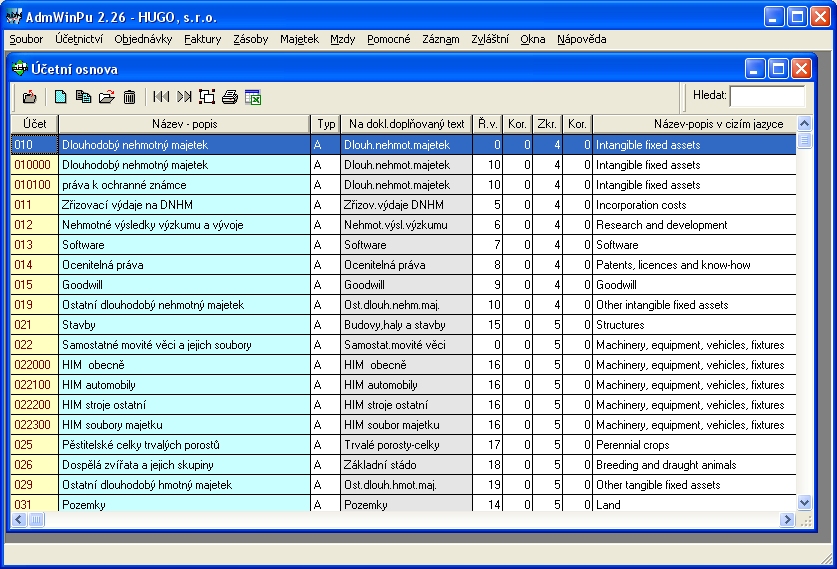Open the Pomocné menu

pyautogui.click(x=389, y=39)
